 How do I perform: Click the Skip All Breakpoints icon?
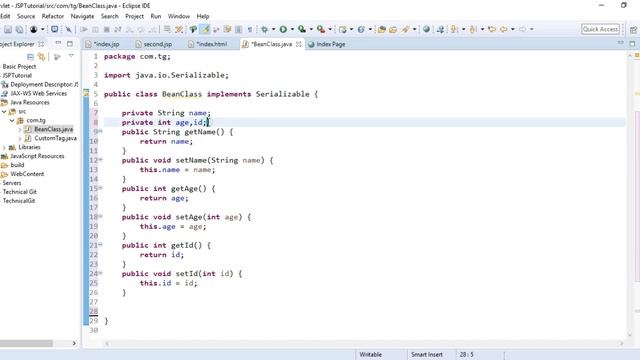coord(68,29)
